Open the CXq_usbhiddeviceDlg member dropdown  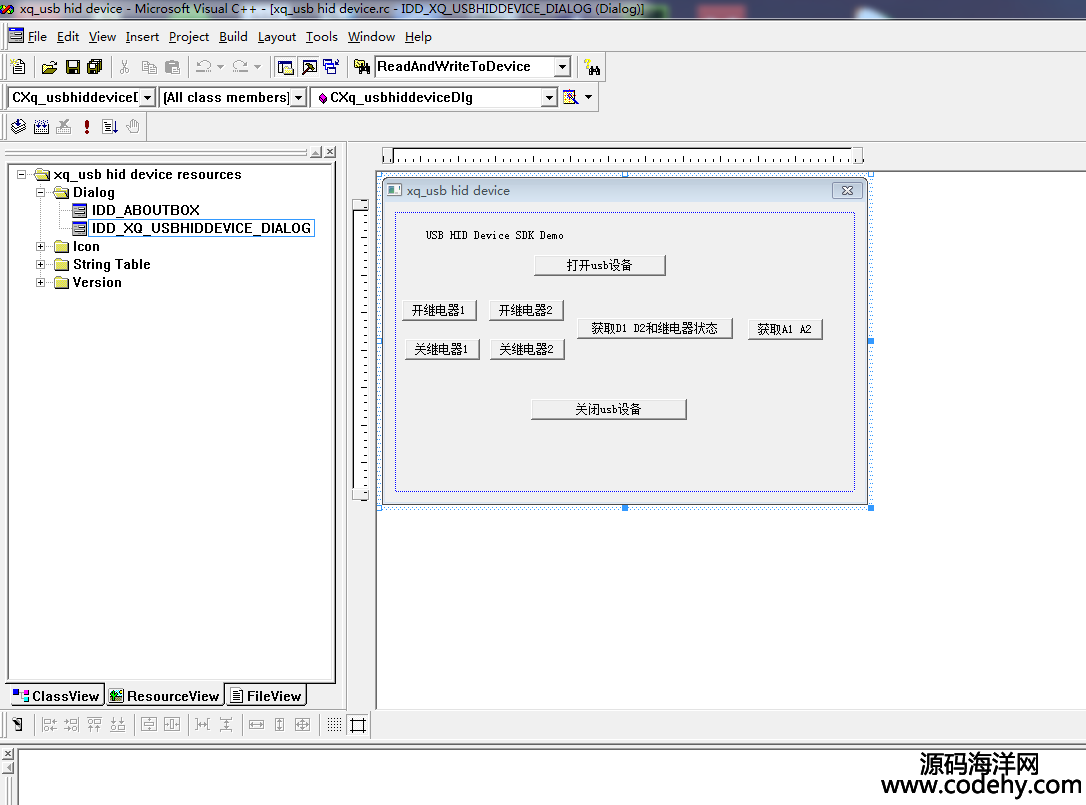(x=549, y=98)
